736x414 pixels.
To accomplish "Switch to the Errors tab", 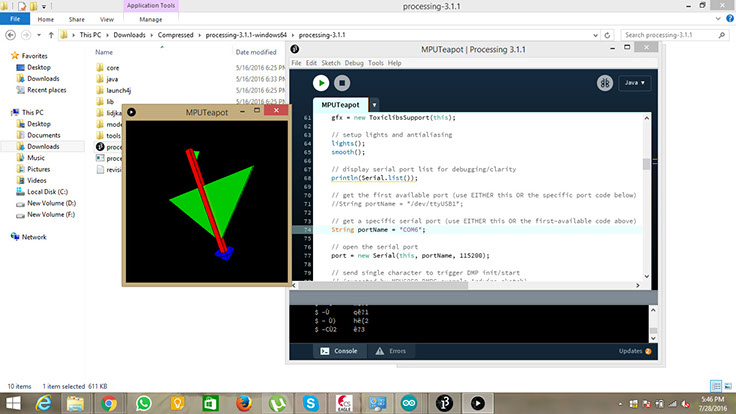I will coord(391,351).
